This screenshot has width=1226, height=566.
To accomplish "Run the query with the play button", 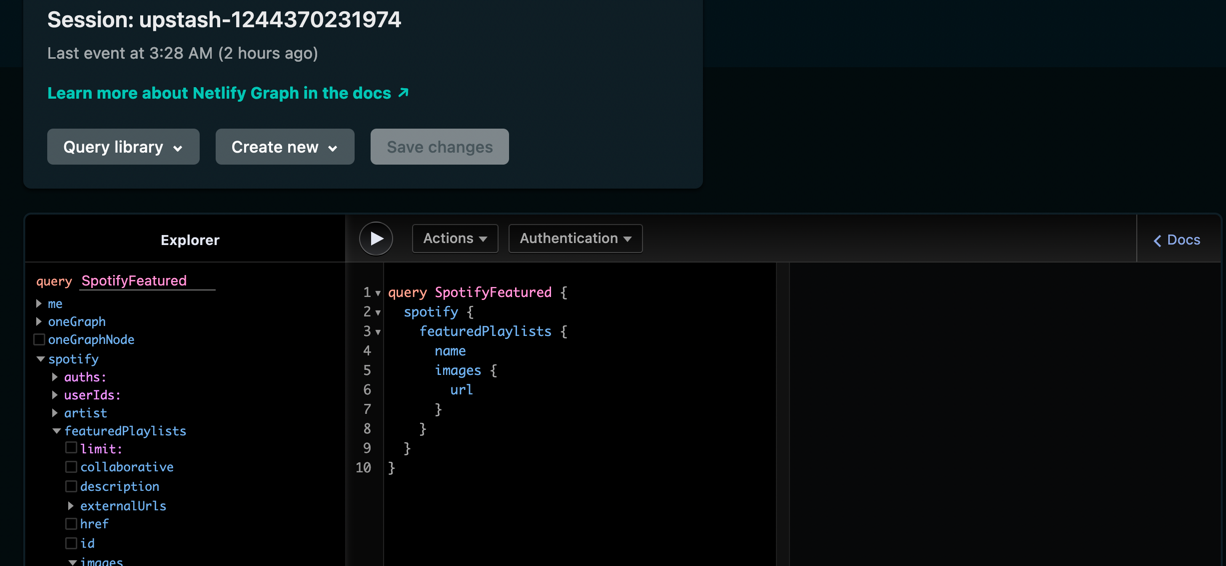I will coord(376,239).
